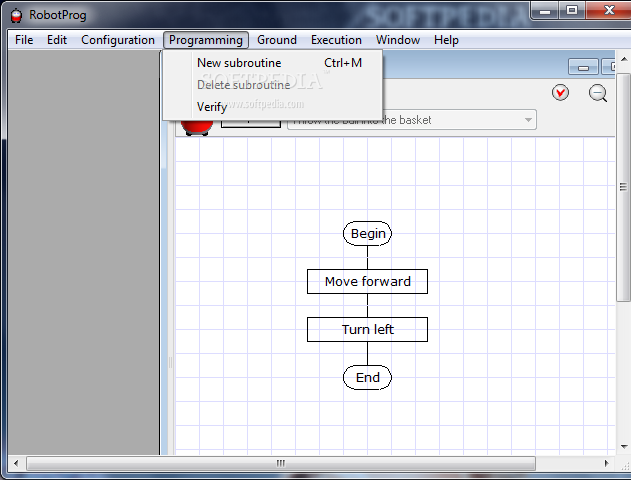This screenshot has height=480, width=631.
Task: Open the Execution menu
Action: point(336,40)
